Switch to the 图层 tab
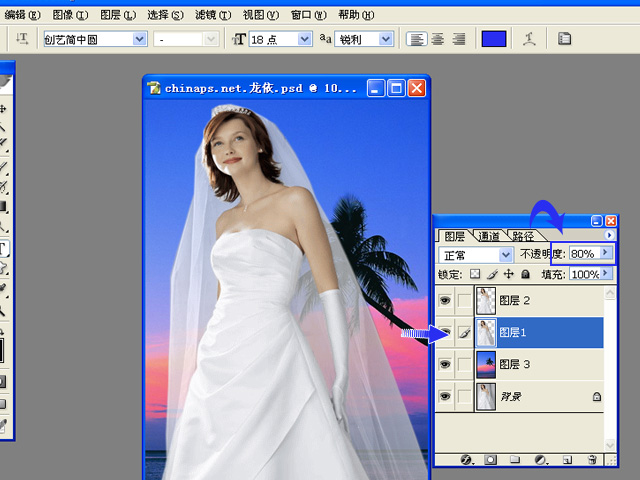This screenshot has width=640, height=480. click(454, 236)
